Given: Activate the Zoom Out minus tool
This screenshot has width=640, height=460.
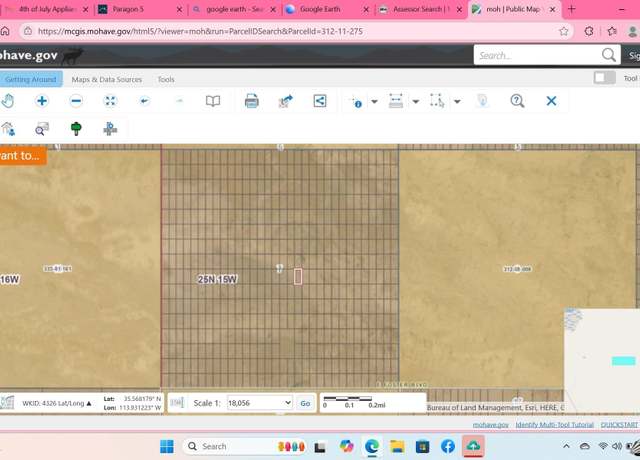Looking at the screenshot, I should [x=76, y=101].
